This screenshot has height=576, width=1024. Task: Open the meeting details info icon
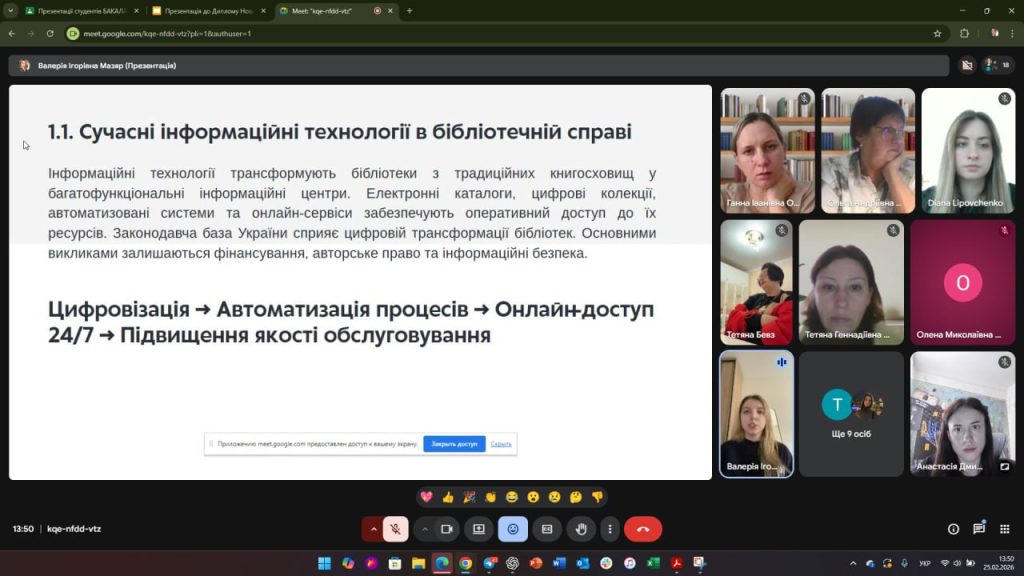(953, 529)
